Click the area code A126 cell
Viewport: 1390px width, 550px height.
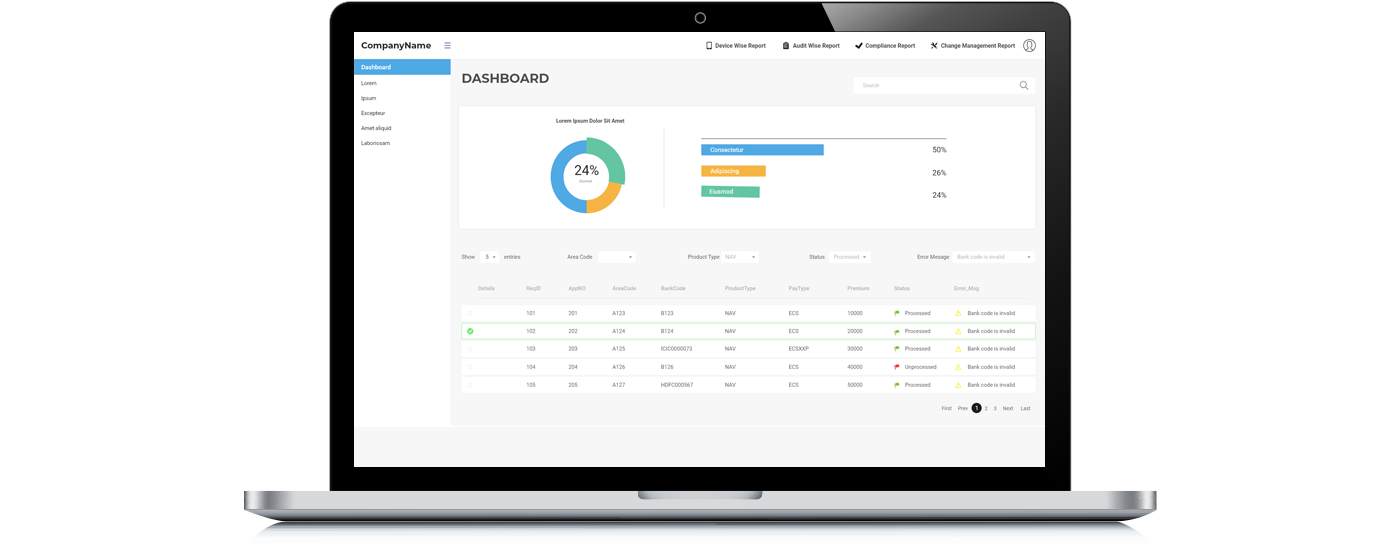point(618,367)
